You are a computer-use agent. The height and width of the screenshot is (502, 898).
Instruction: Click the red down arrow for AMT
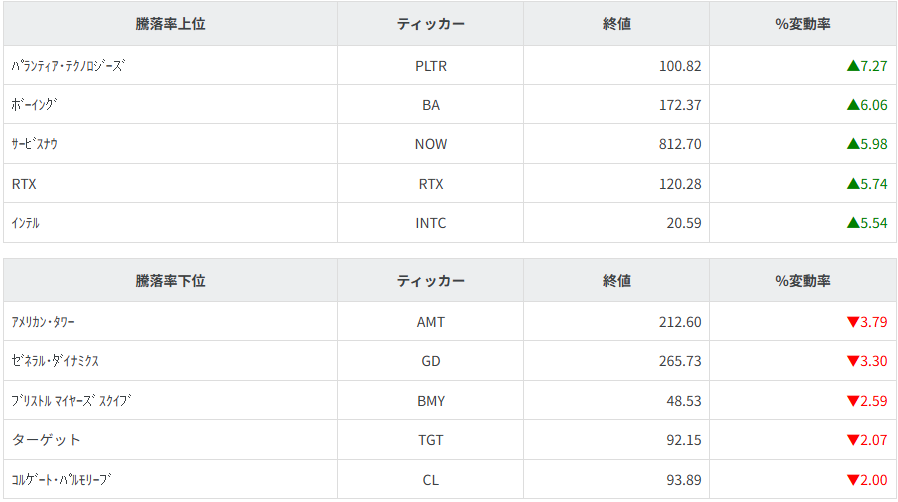coord(853,322)
